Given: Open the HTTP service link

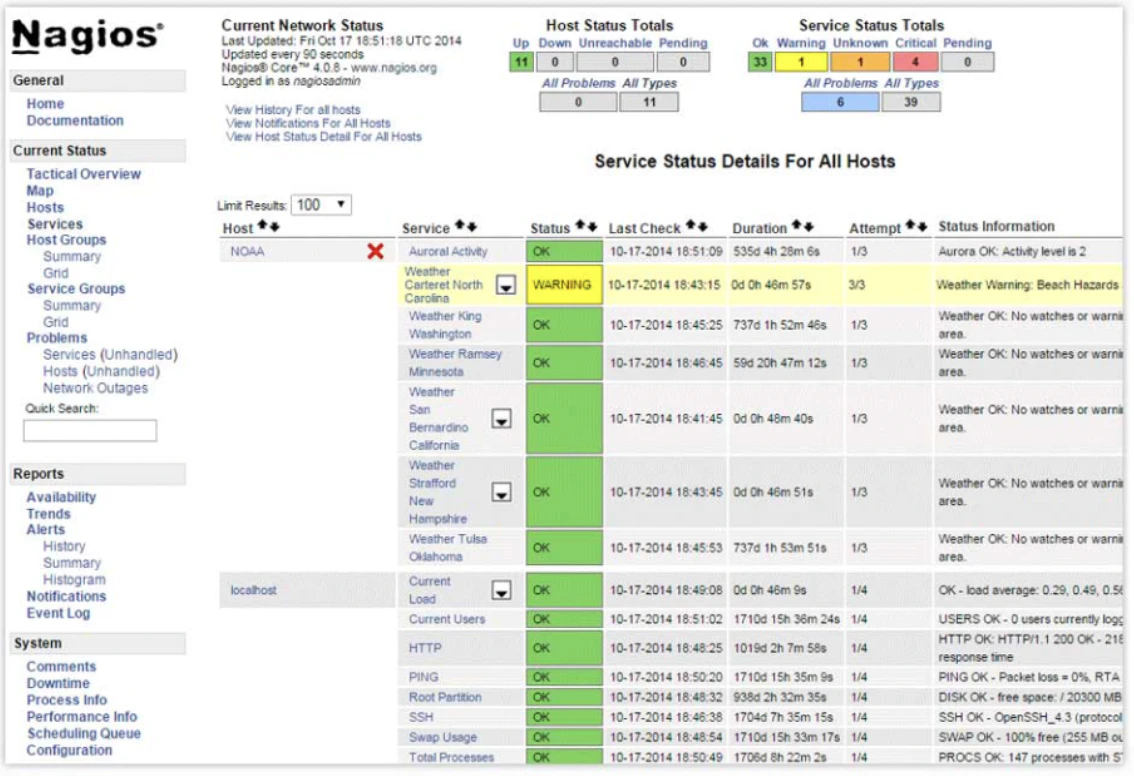Looking at the screenshot, I should pos(425,648).
